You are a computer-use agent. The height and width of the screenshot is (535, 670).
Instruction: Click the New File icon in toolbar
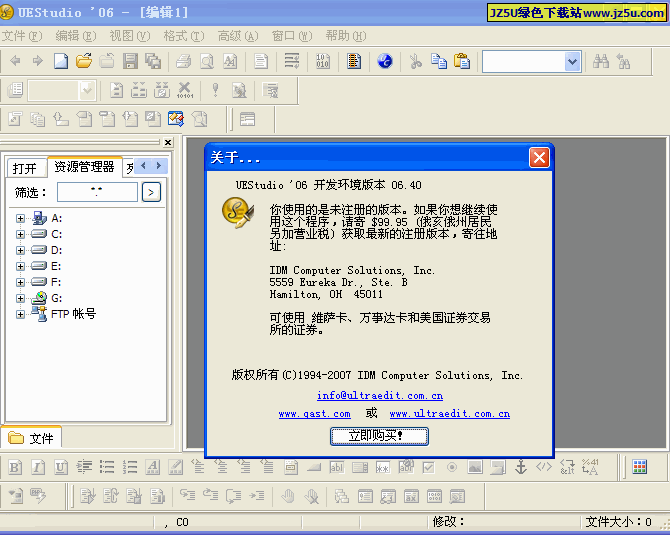click(x=61, y=61)
